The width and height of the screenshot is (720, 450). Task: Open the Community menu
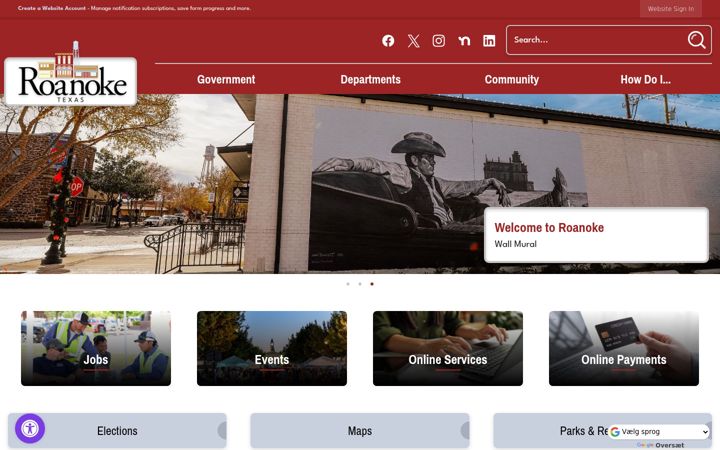click(512, 79)
